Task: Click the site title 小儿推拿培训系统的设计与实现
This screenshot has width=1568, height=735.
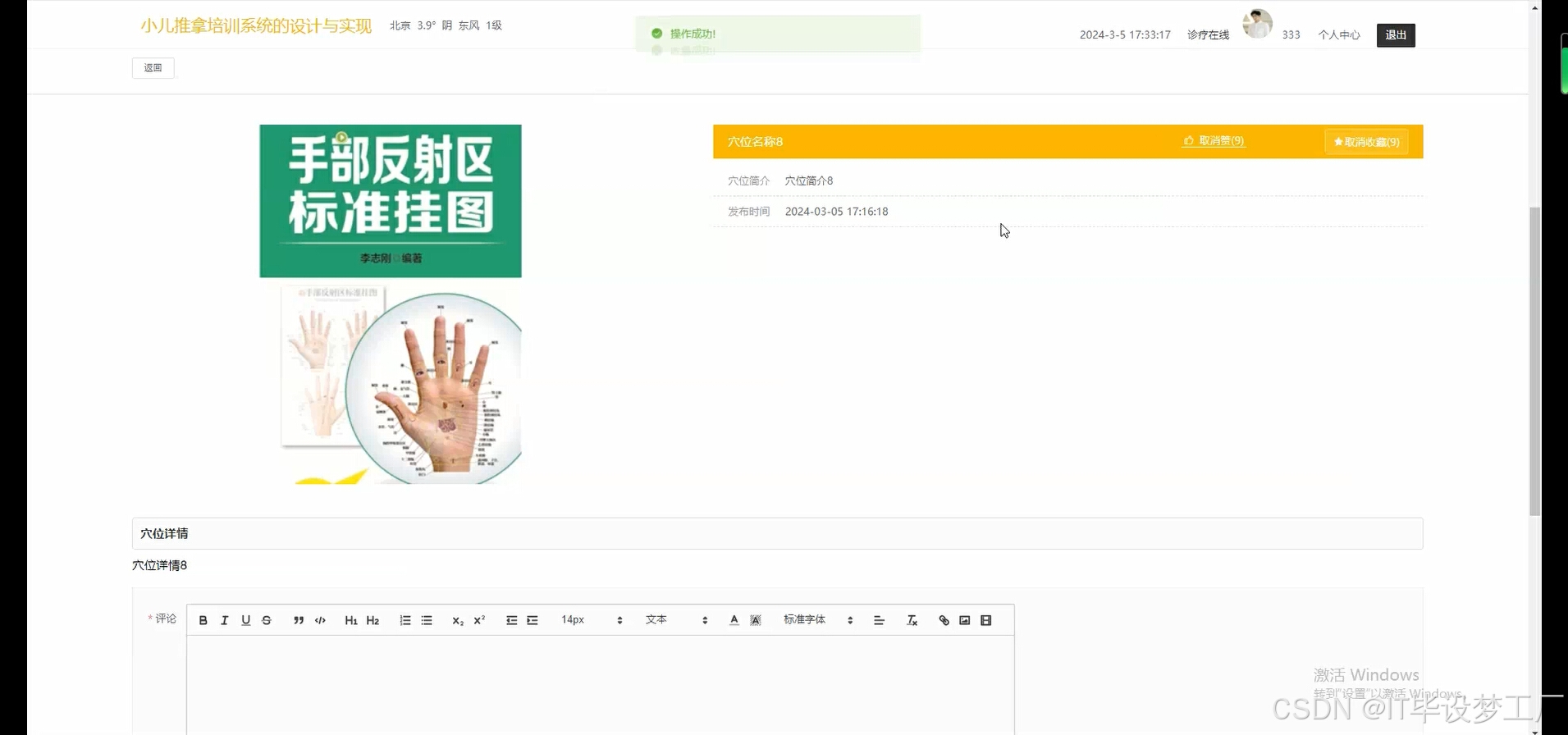Action: (256, 26)
